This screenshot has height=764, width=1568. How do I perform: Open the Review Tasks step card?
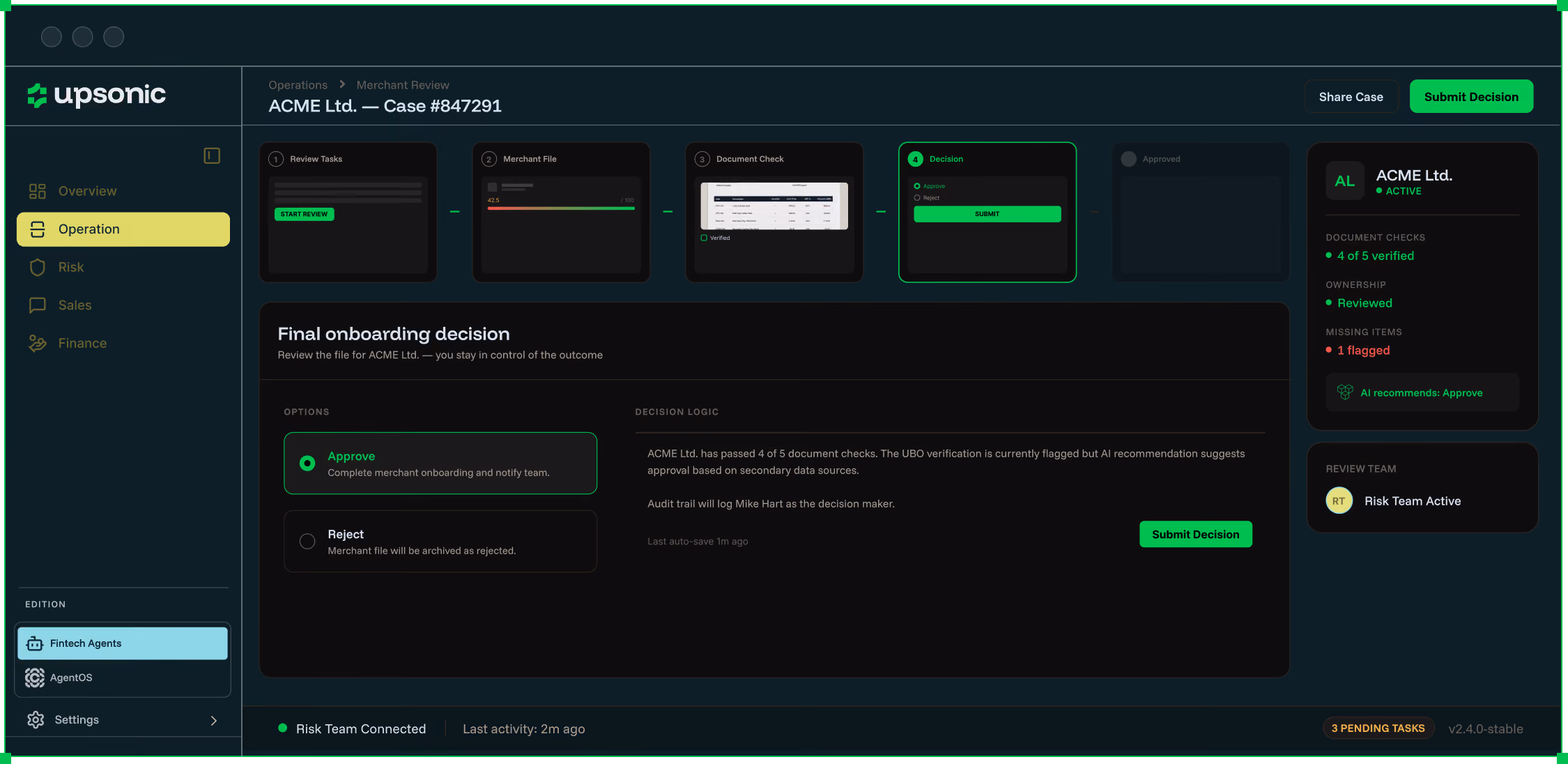point(348,213)
